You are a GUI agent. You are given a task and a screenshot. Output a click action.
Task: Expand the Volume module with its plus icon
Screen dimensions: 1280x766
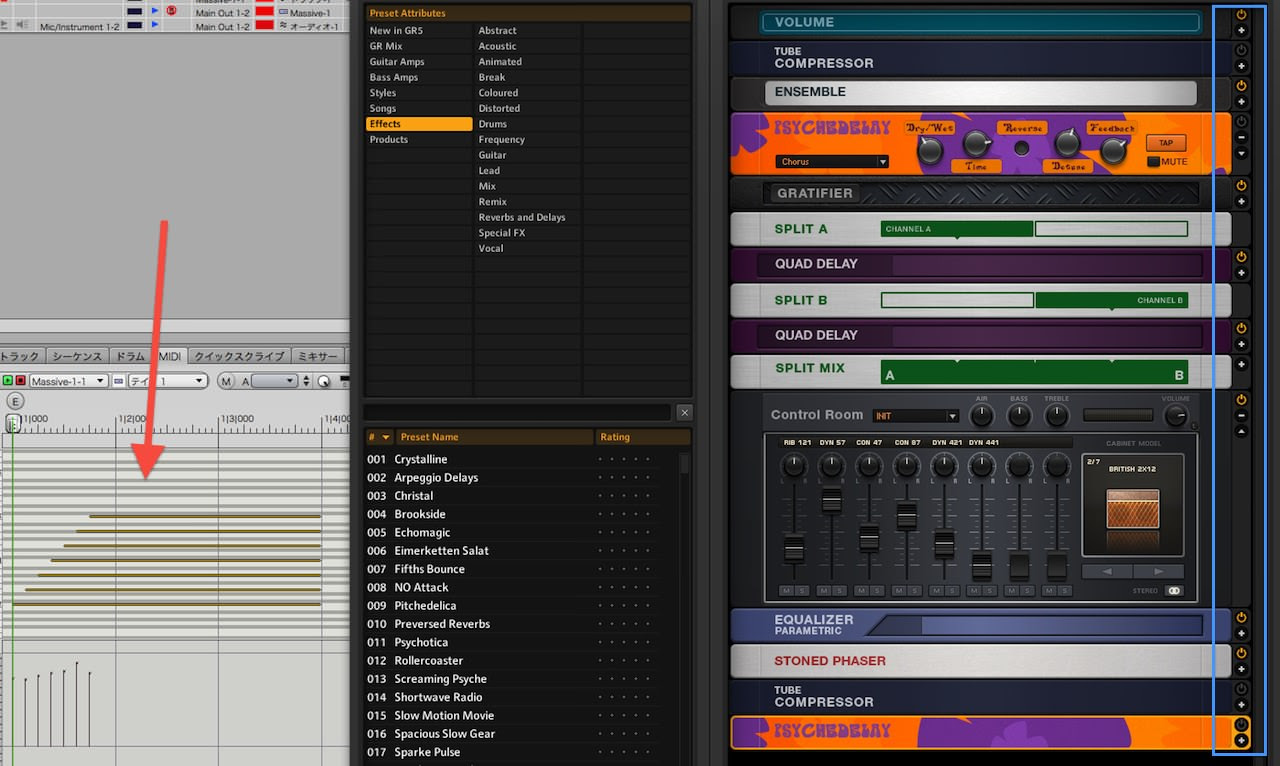pyautogui.click(x=1241, y=31)
